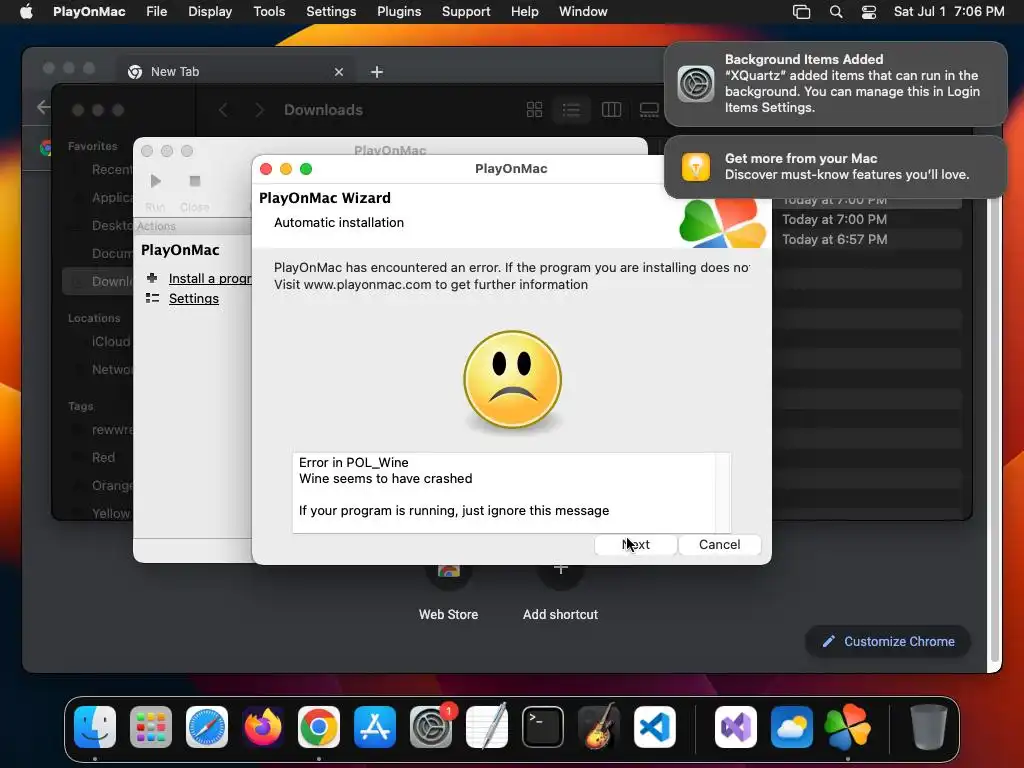The image size is (1024, 768).
Task: Open Safari from the Dock
Action: click(207, 727)
